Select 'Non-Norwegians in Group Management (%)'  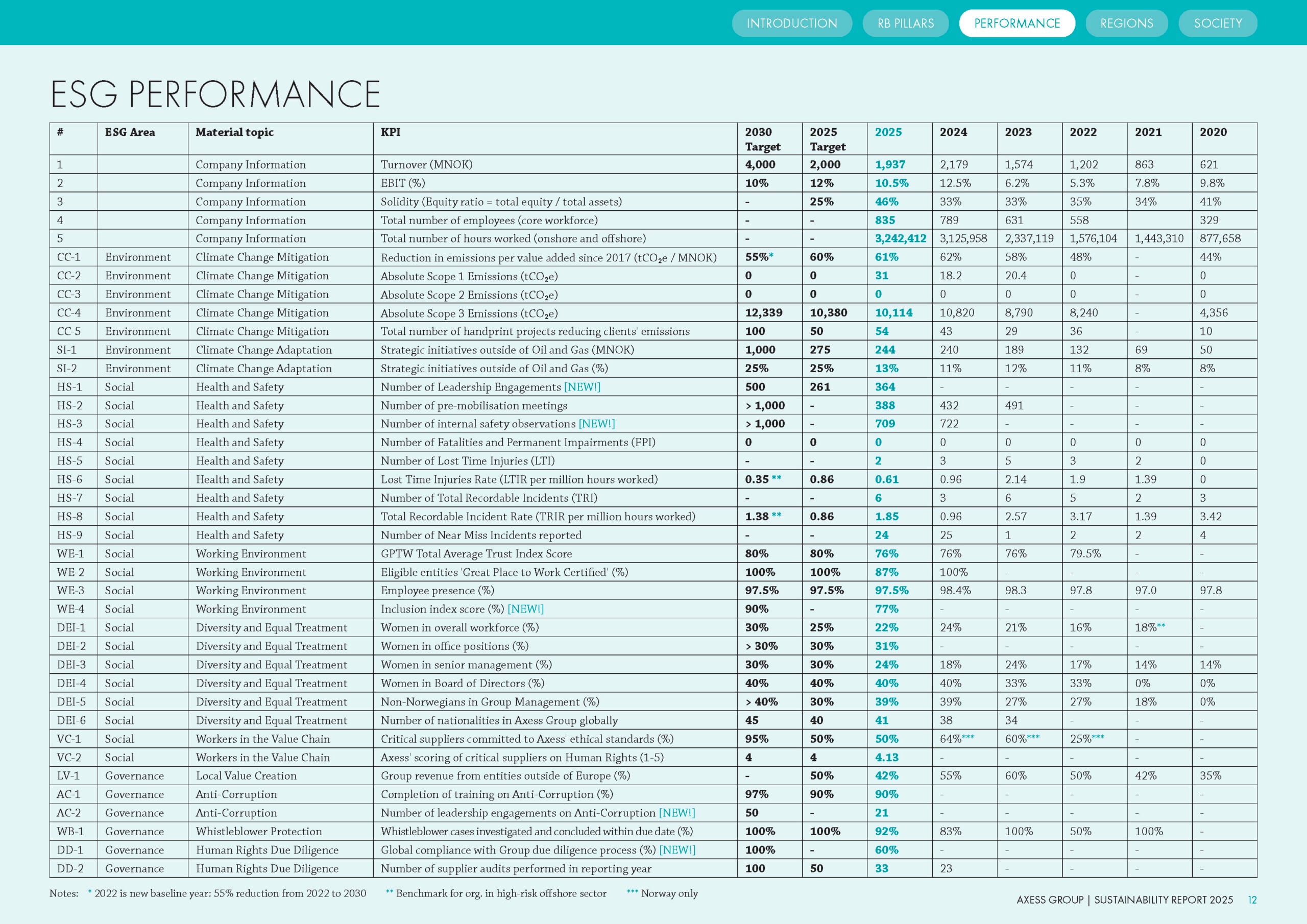490,702
